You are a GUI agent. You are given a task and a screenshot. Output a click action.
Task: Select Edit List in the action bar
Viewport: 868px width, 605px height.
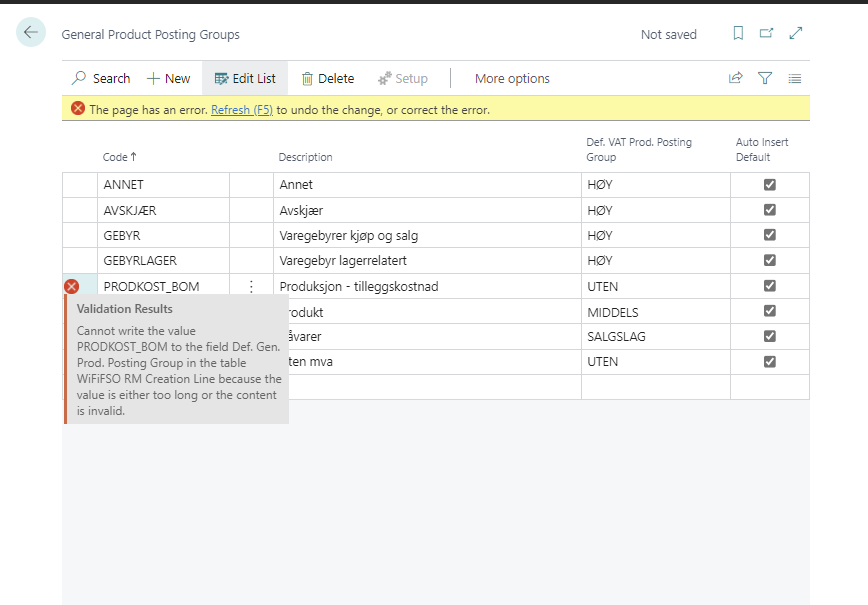(x=245, y=79)
